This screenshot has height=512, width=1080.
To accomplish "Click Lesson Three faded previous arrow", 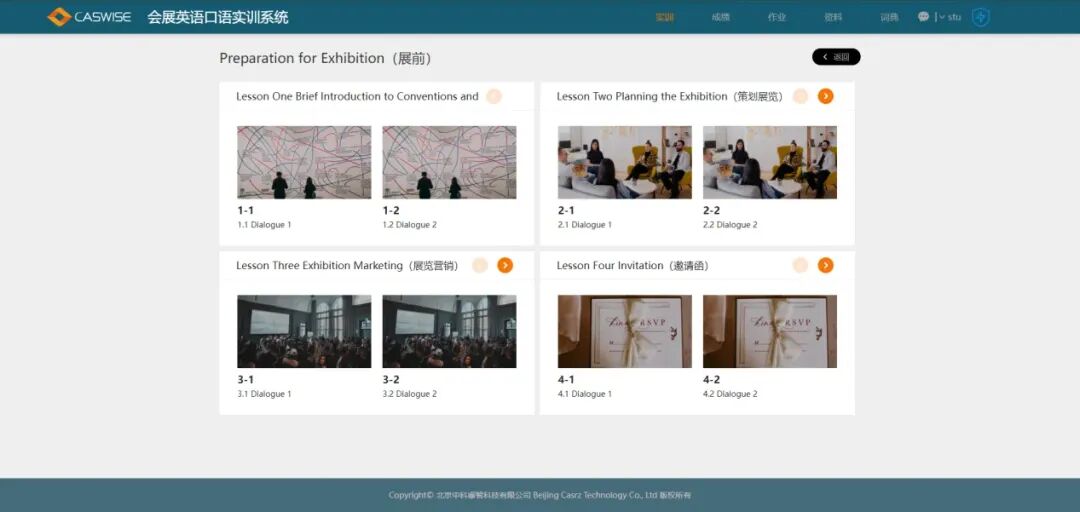I will pos(480,265).
